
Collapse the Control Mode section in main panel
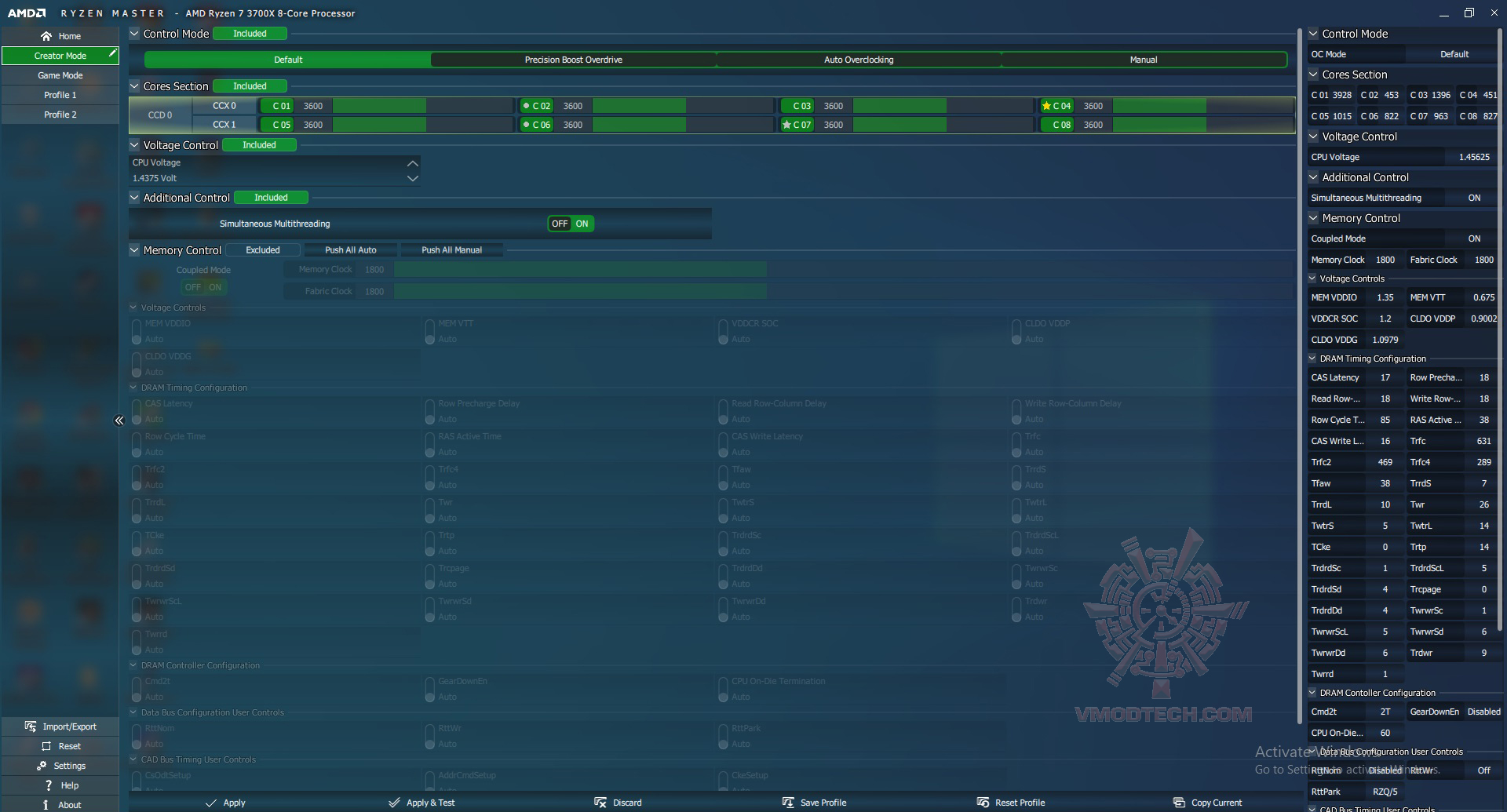[134, 34]
